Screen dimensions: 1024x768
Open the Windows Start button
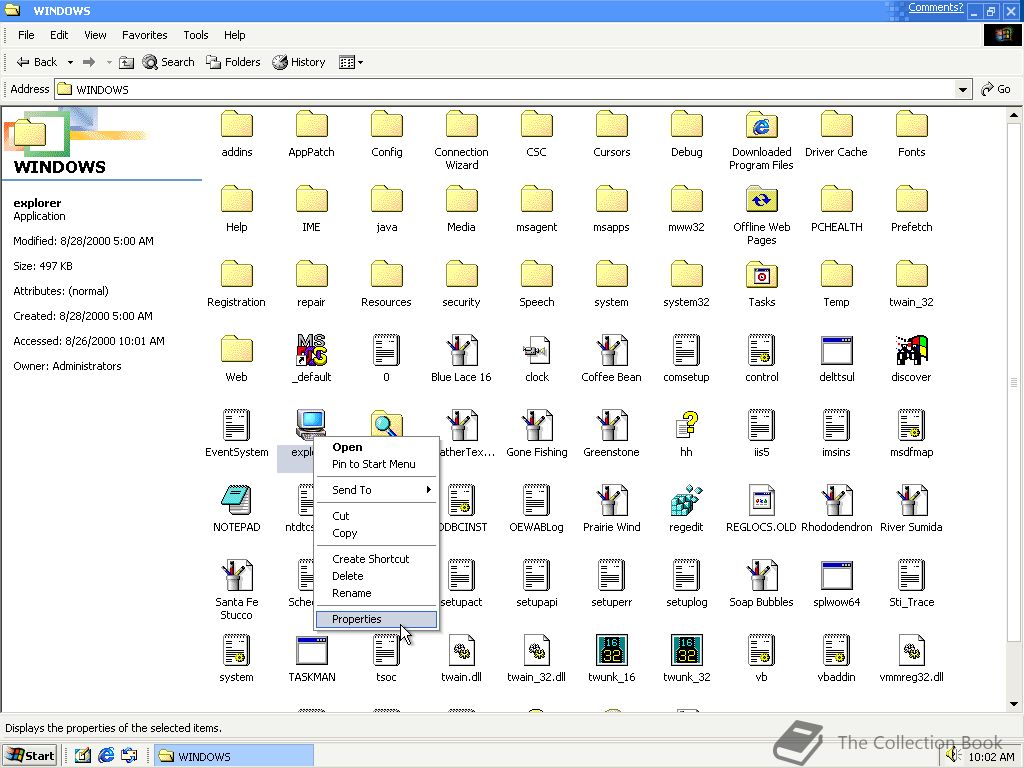[x=30, y=756]
